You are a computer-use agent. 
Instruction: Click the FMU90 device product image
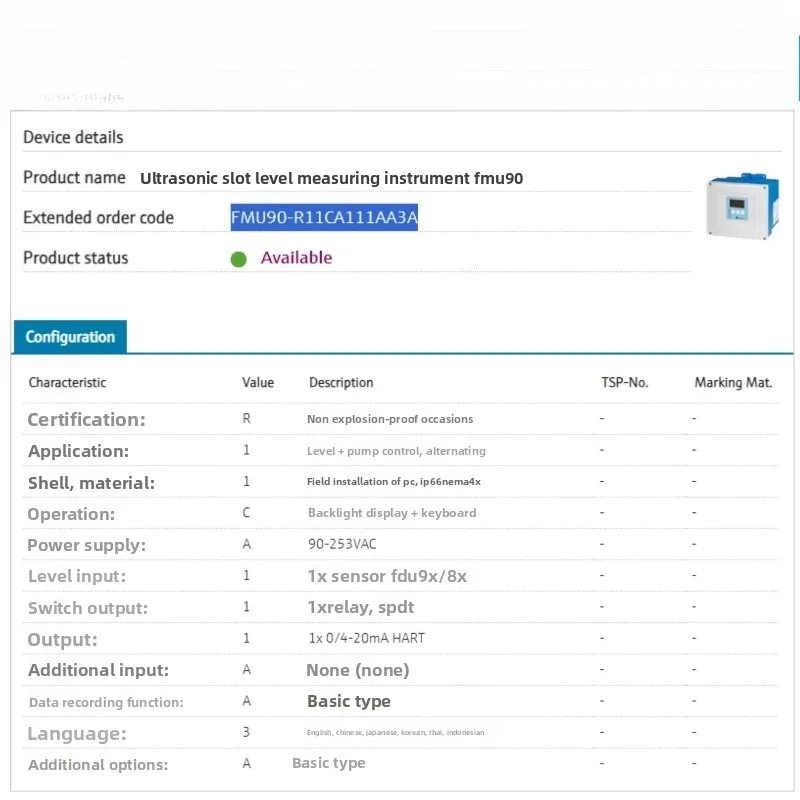742,206
